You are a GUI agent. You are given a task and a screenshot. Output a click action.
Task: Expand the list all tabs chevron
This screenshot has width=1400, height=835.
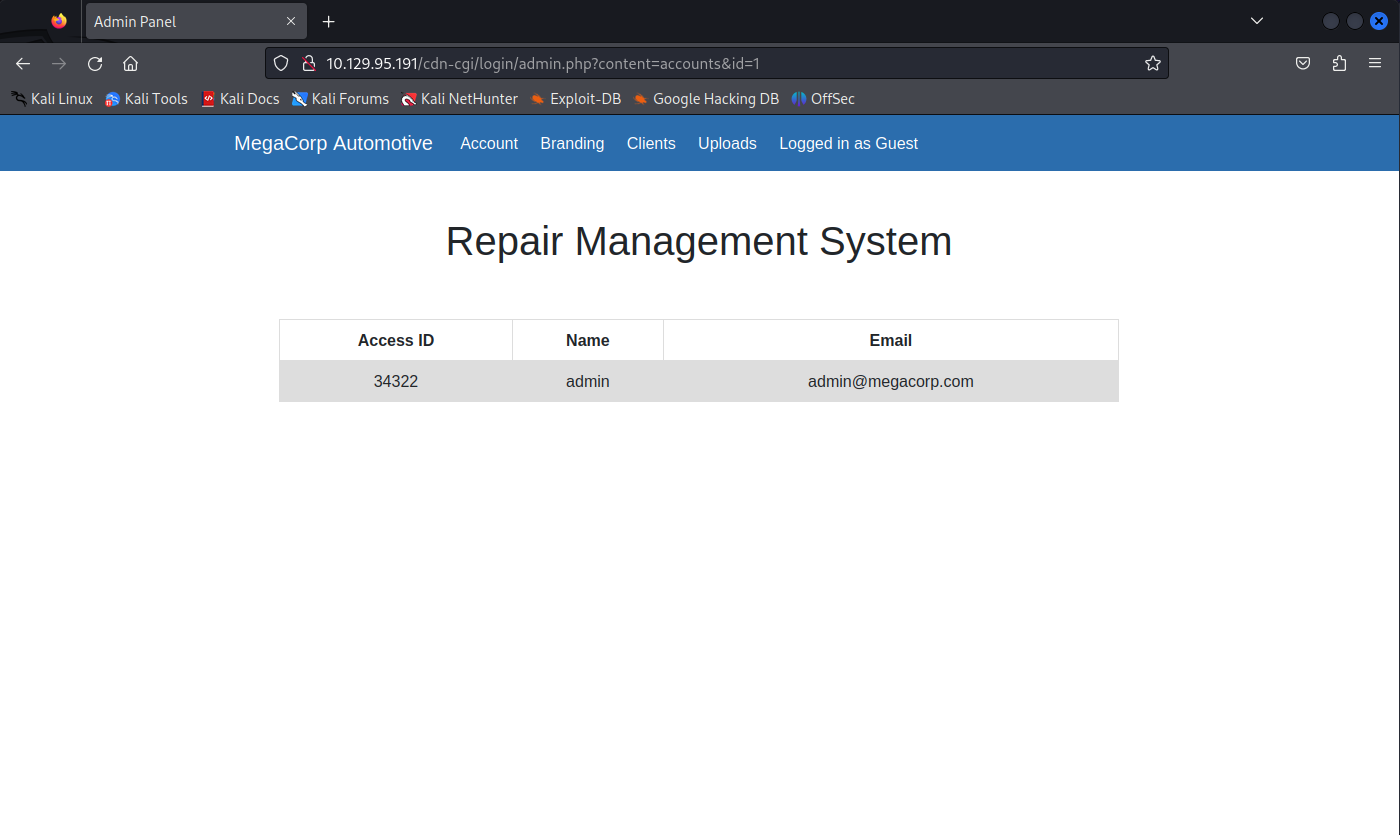1257,21
